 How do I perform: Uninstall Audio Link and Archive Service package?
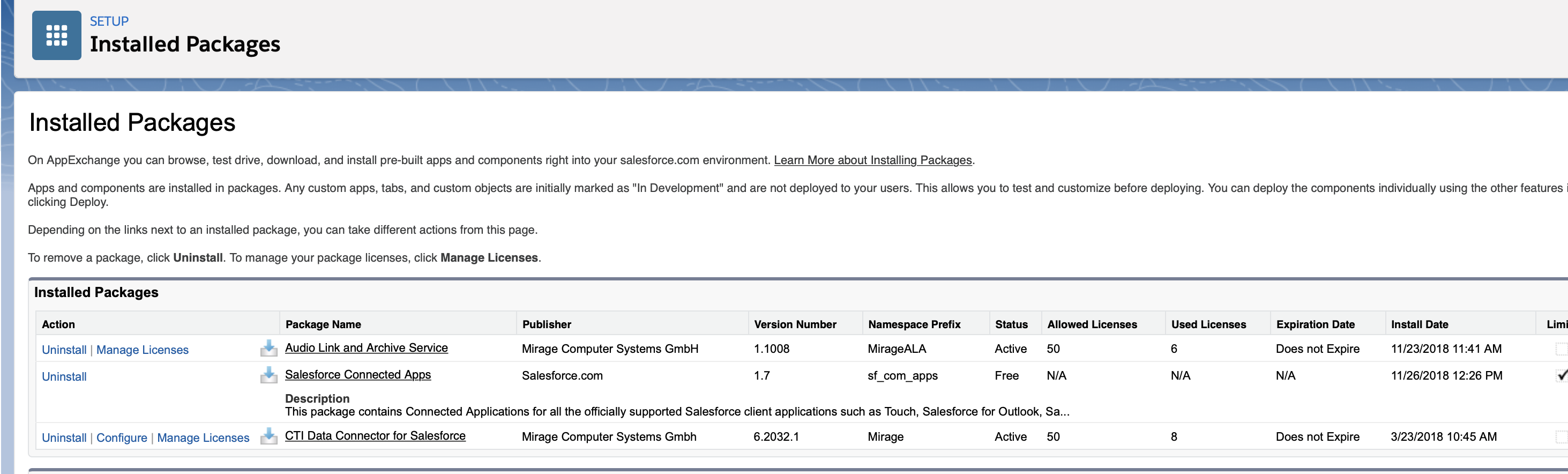64,350
